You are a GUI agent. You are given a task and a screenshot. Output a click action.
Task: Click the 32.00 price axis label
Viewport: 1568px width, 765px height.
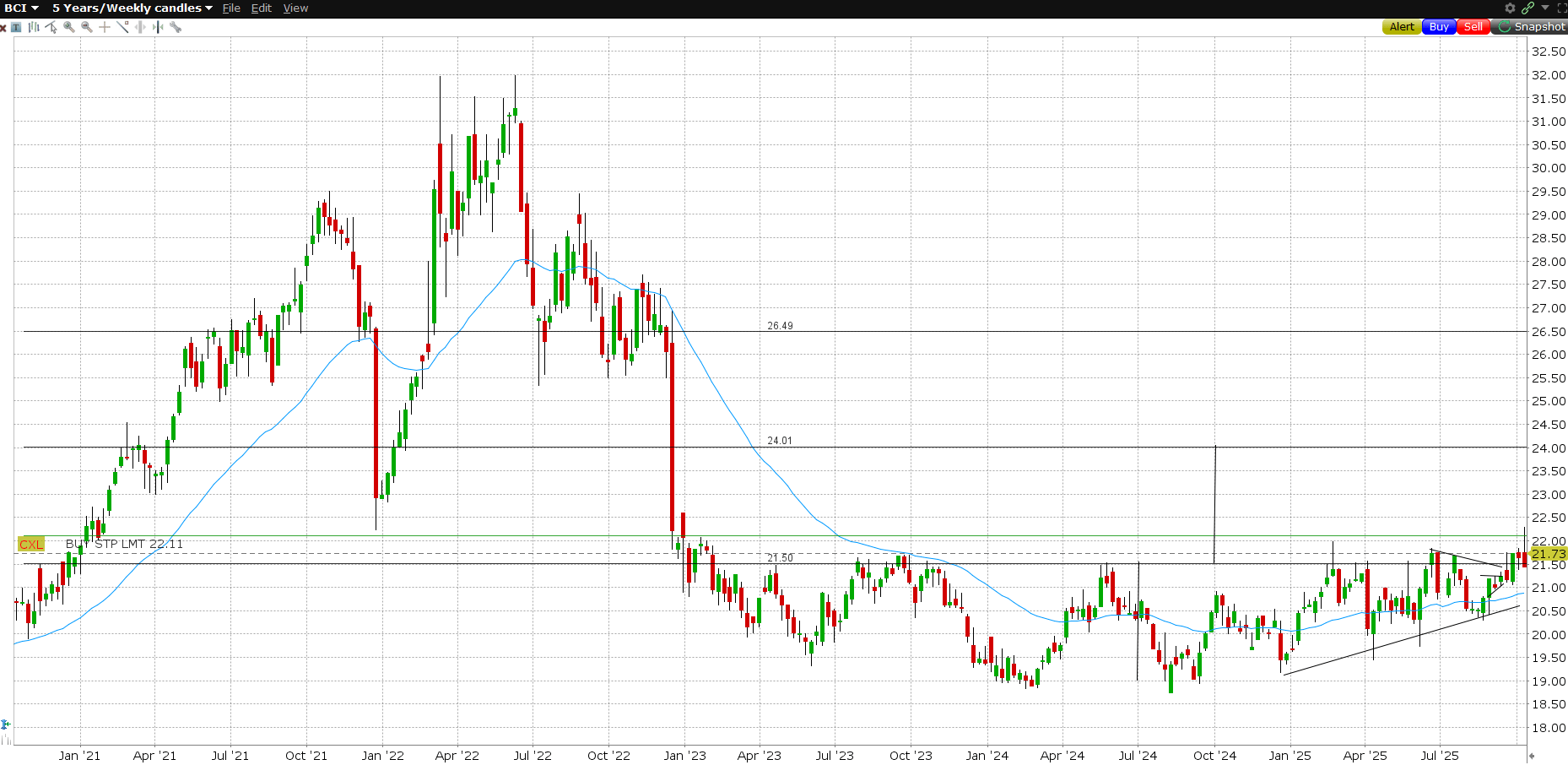coord(1549,75)
